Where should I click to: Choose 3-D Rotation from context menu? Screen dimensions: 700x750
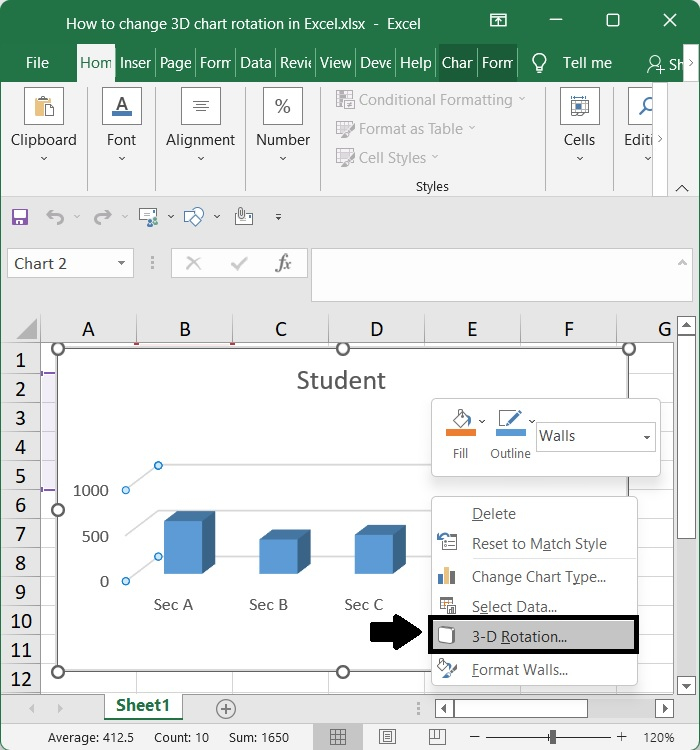[534, 636]
